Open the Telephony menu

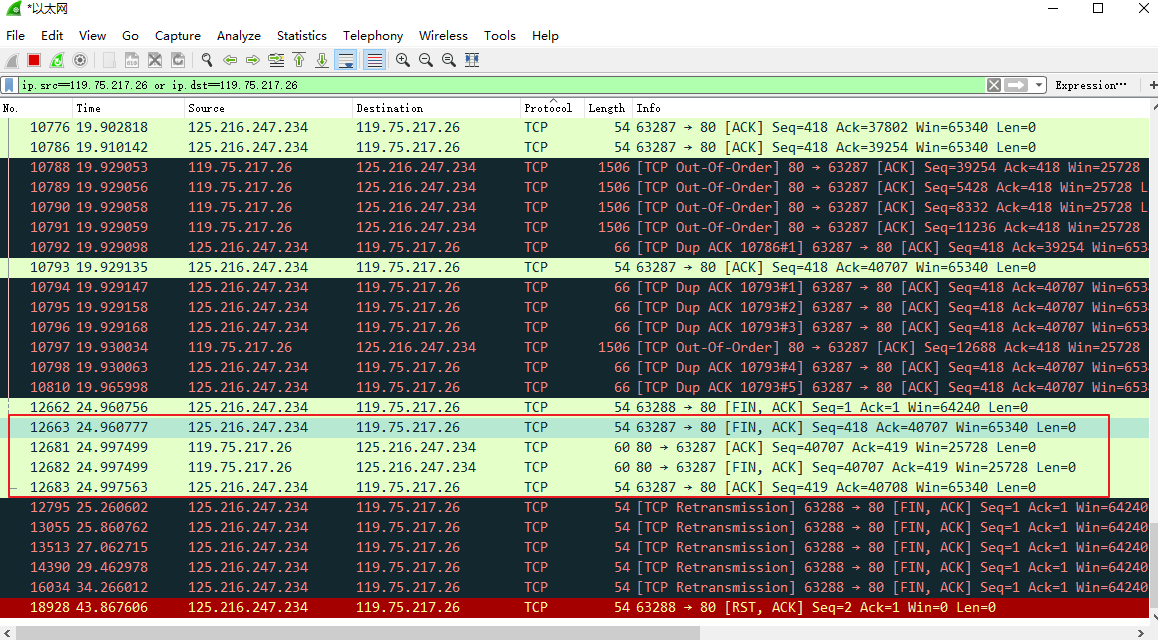point(373,35)
